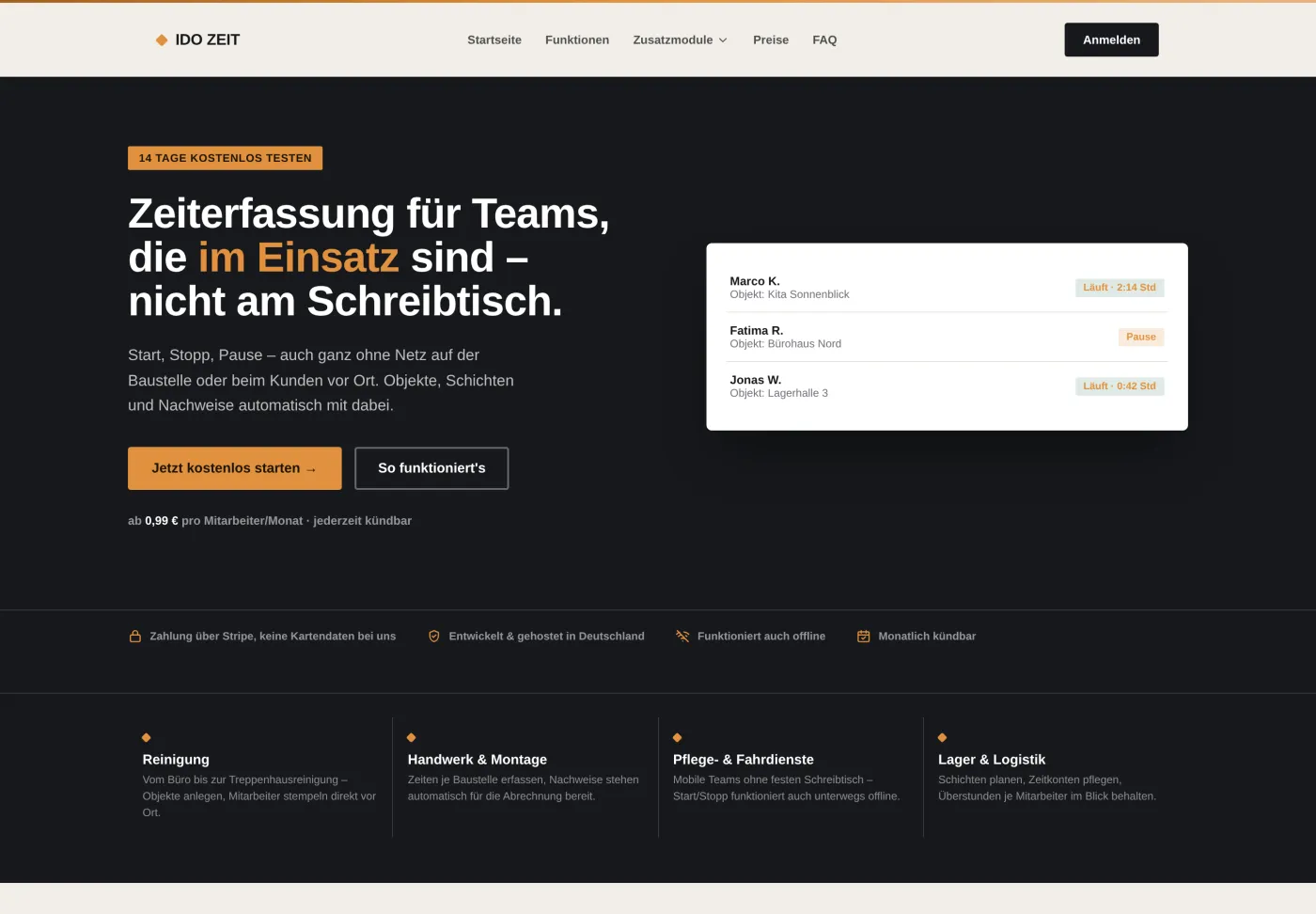The height and width of the screenshot is (914, 1316).
Task: Click Jetzt kostenlos starten button
Action: coord(235,468)
